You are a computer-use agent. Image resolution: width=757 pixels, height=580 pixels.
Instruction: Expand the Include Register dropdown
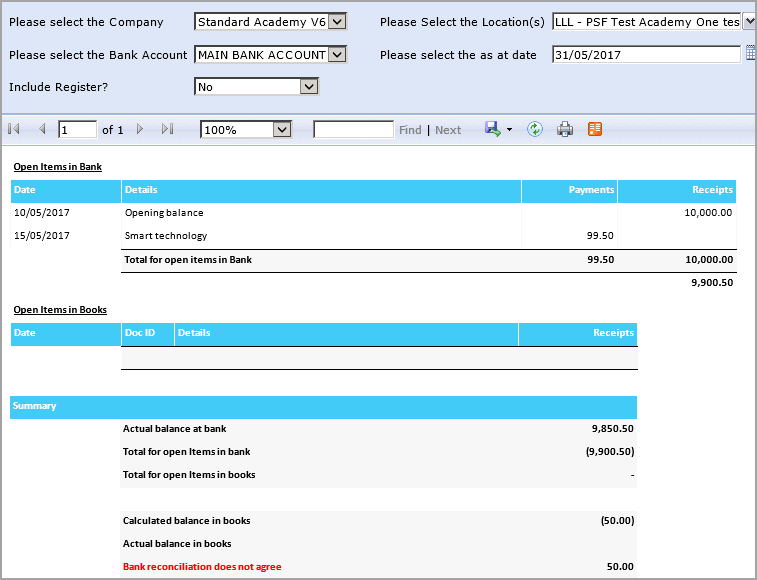309,87
